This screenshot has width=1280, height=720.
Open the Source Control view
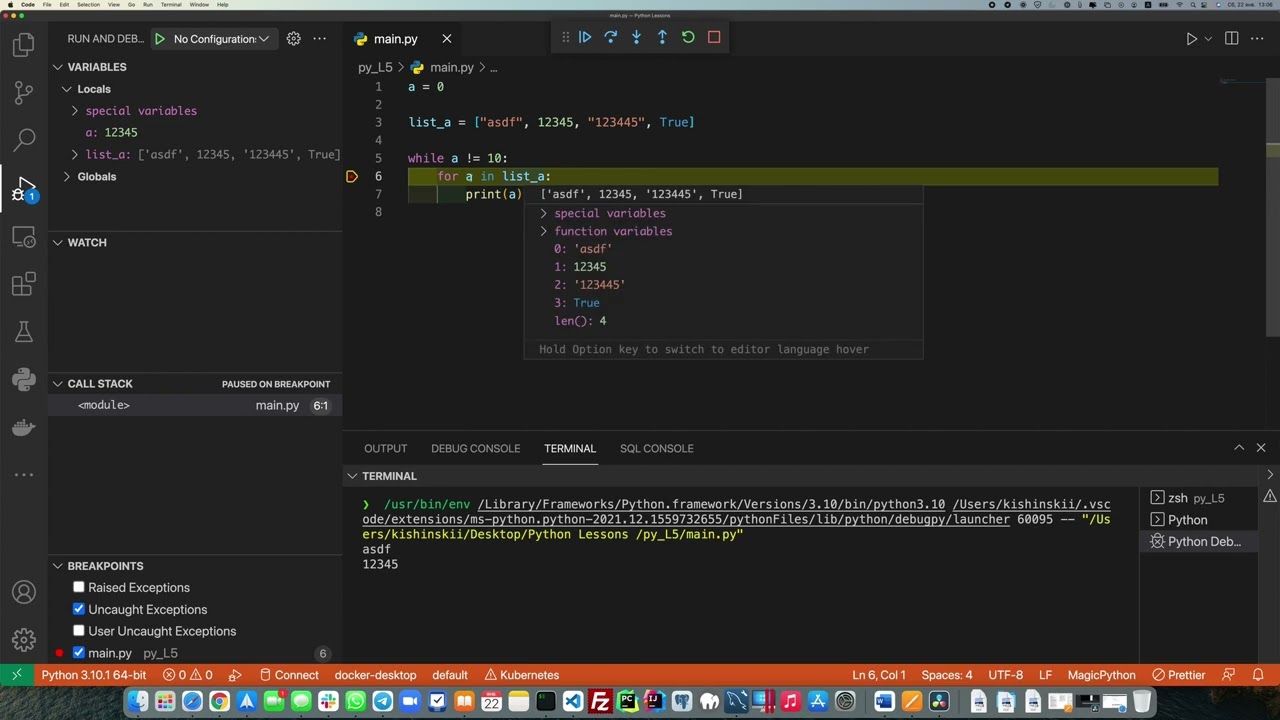pos(24,92)
